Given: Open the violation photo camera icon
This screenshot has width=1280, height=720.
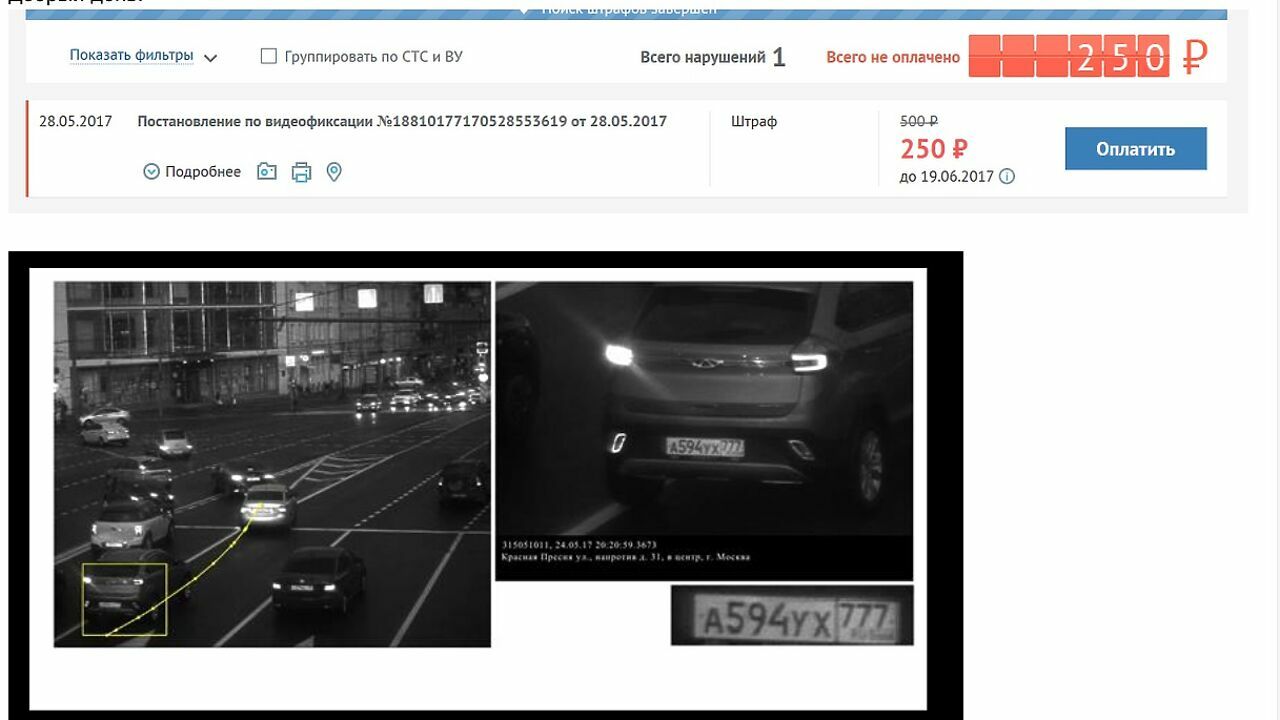Looking at the screenshot, I should click(266, 172).
